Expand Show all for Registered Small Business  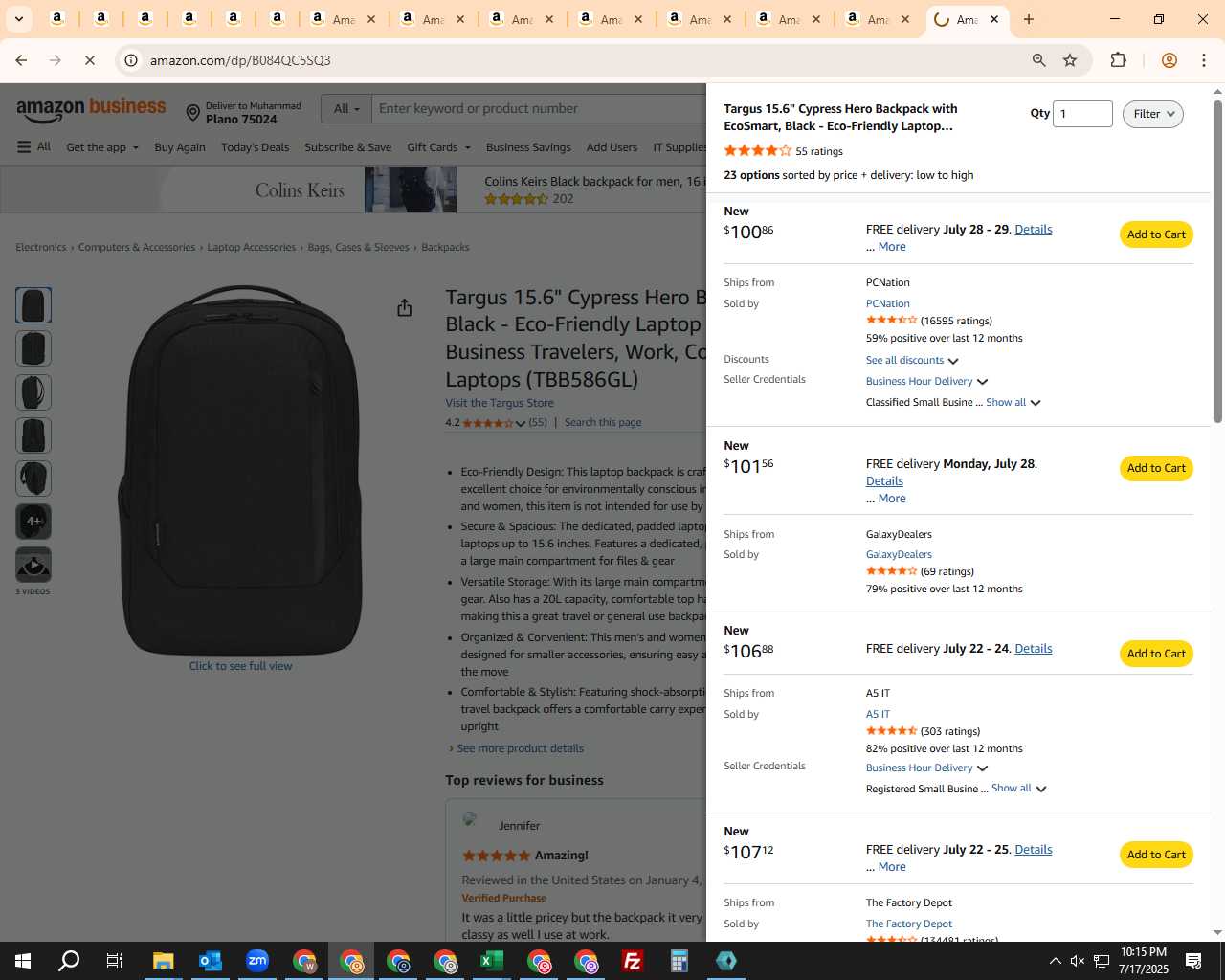coord(1019,789)
